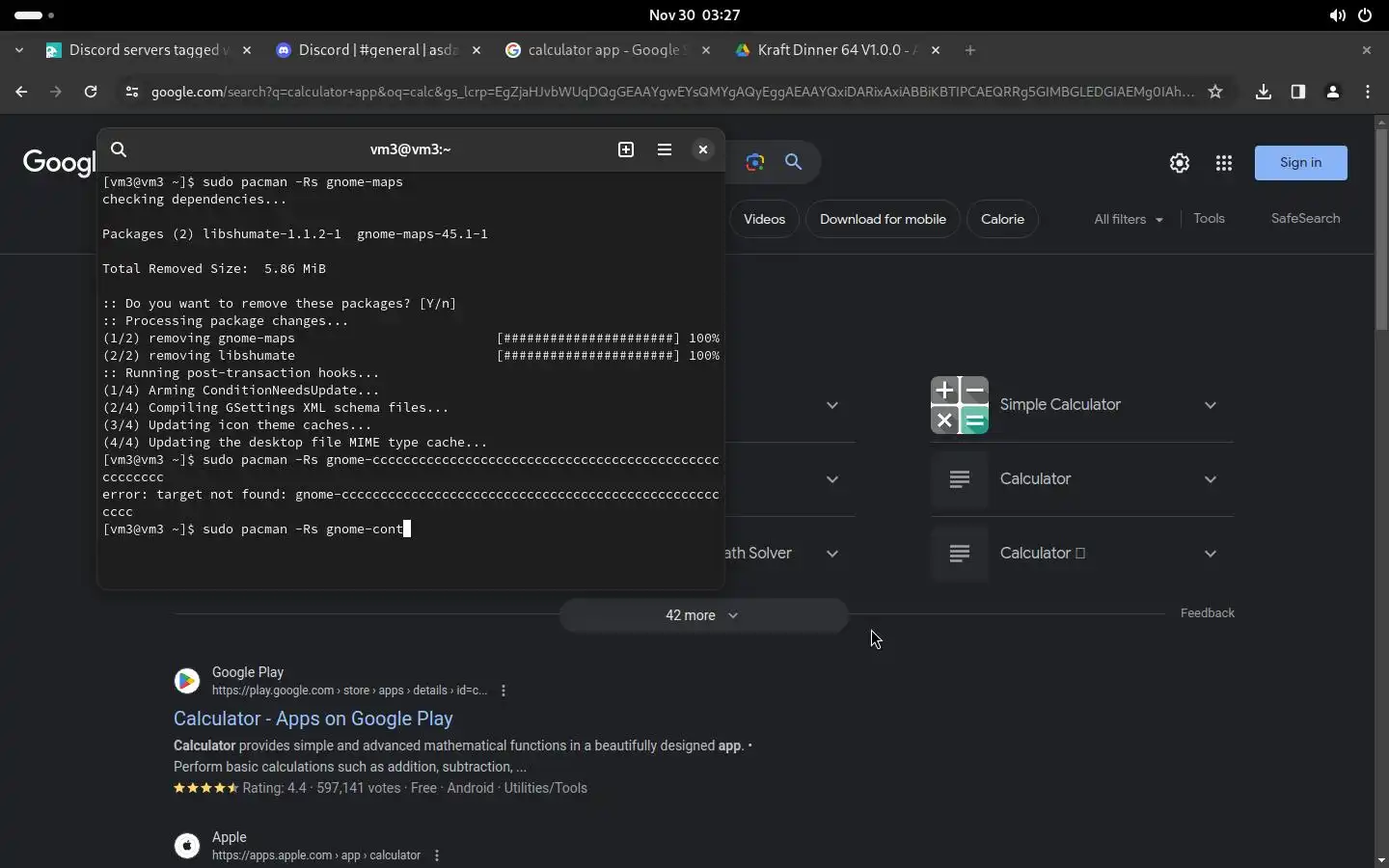
Task: Open a new browser tab
Action: [x=970, y=50]
